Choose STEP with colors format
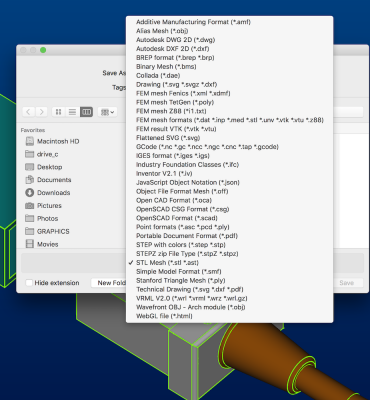 pos(229,245)
